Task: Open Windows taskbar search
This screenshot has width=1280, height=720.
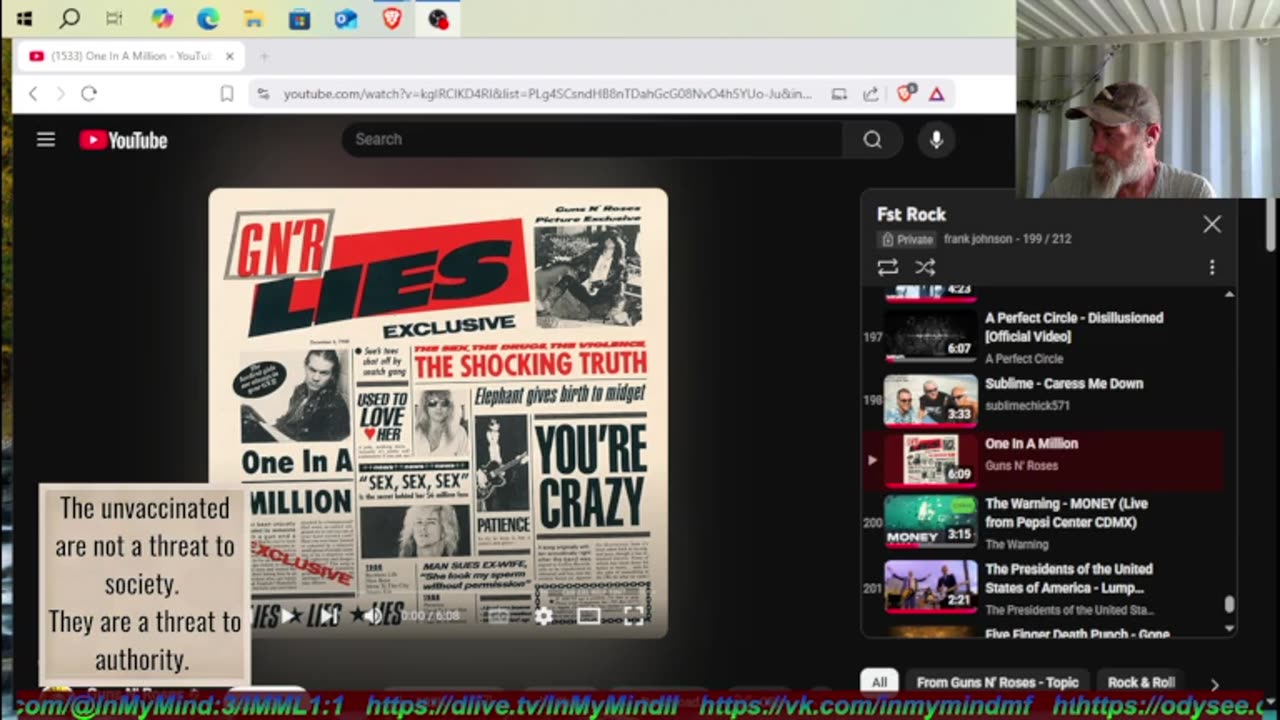Action: tap(69, 18)
